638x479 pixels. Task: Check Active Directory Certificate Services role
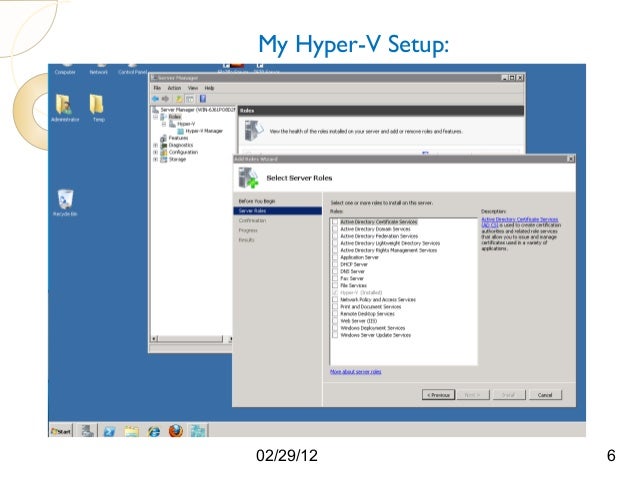tap(335, 222)
